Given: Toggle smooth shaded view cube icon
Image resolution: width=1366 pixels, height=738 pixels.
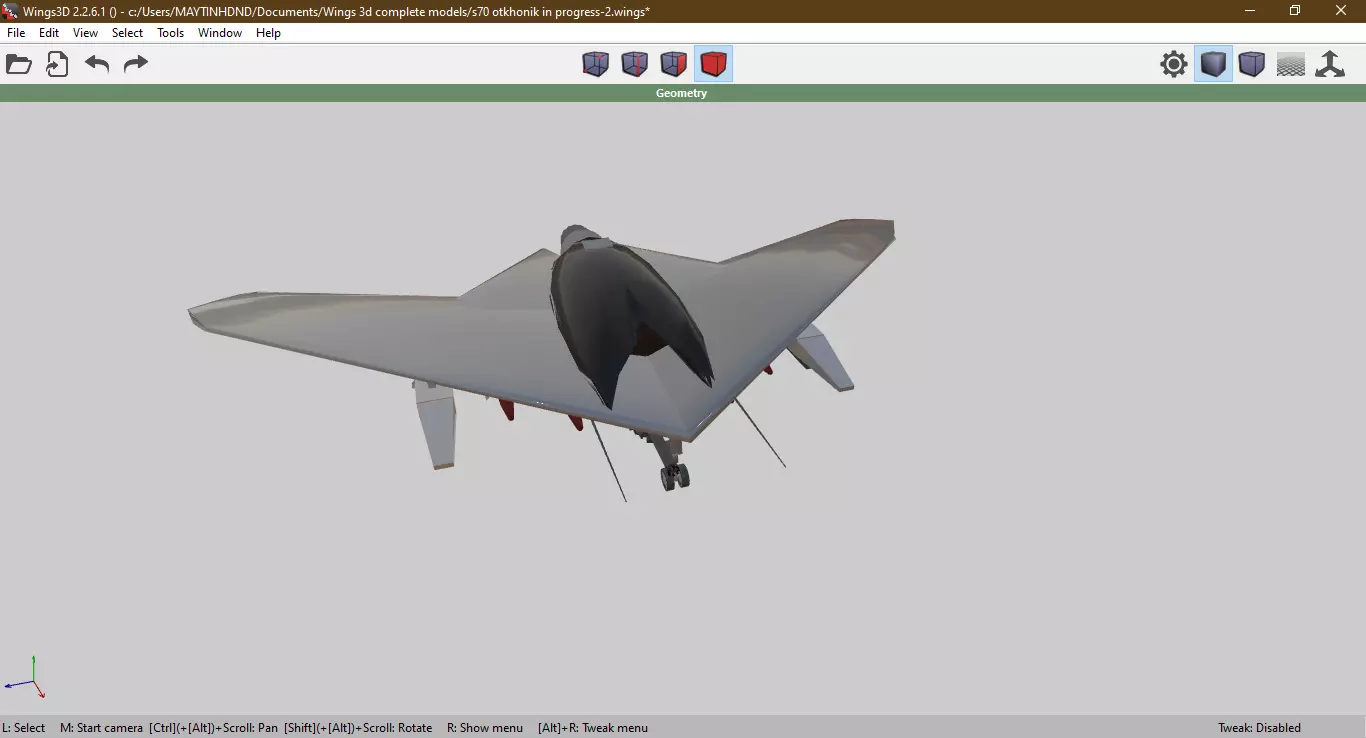Looking at the screenshot, I should pos(1213,64).
